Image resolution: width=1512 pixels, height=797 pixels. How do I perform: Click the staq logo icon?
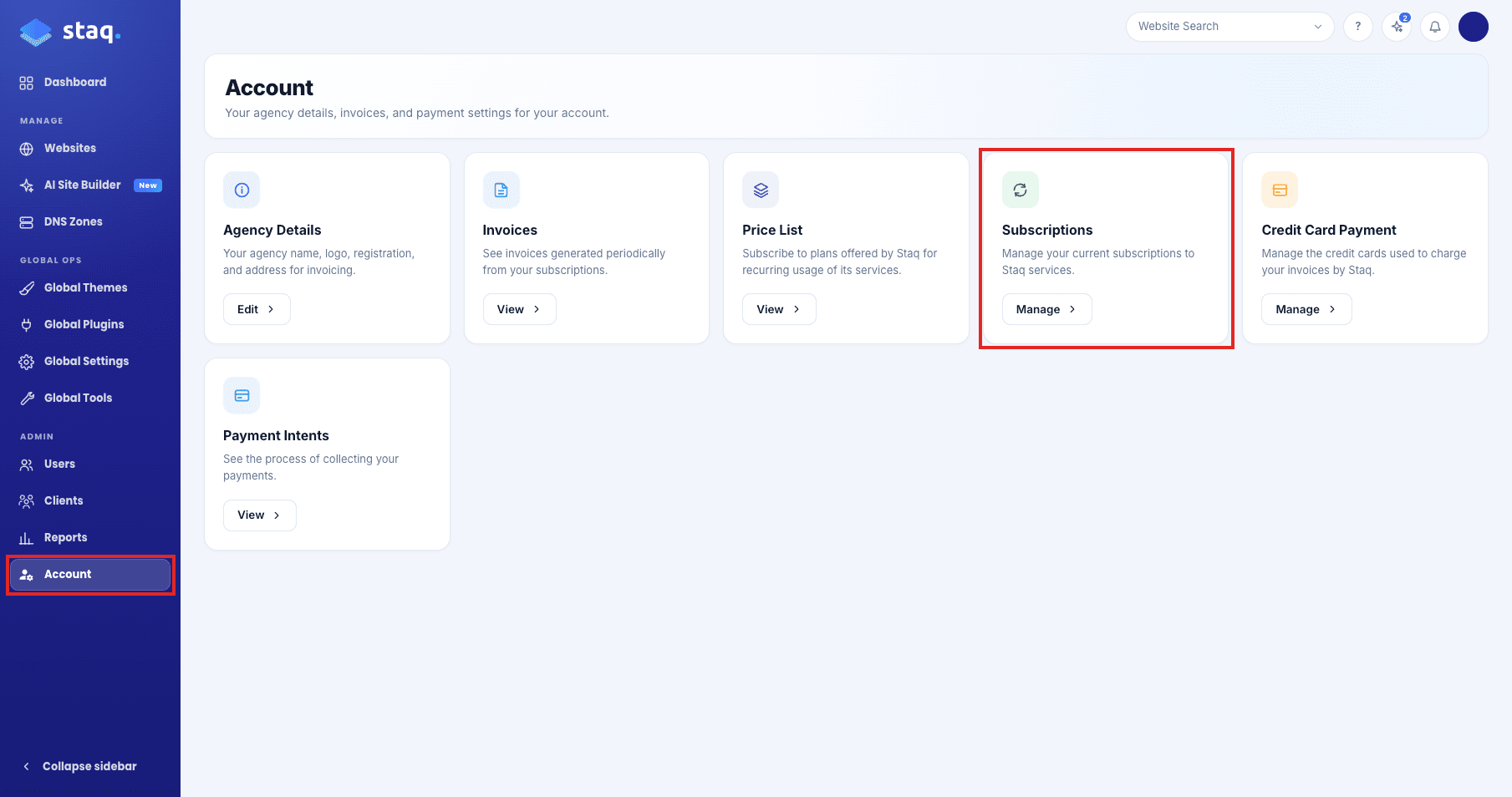[x=36, y=33]
